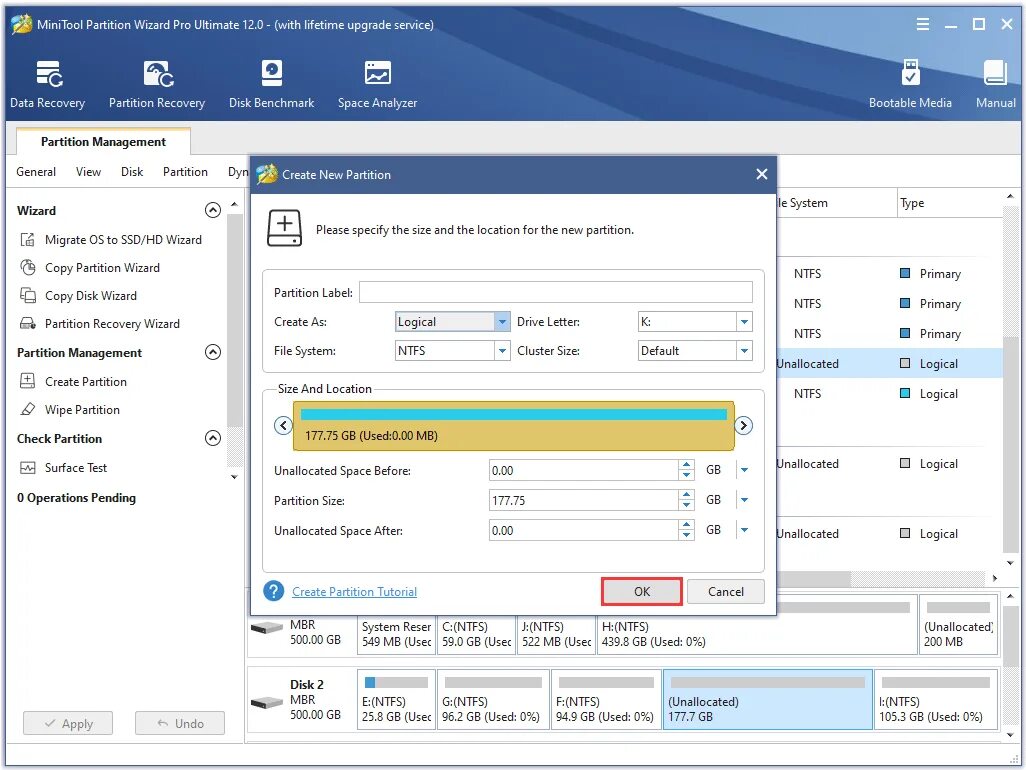1026x770 pixels.
Task: Open the Cluster Size dropdown
Action: 744,351
